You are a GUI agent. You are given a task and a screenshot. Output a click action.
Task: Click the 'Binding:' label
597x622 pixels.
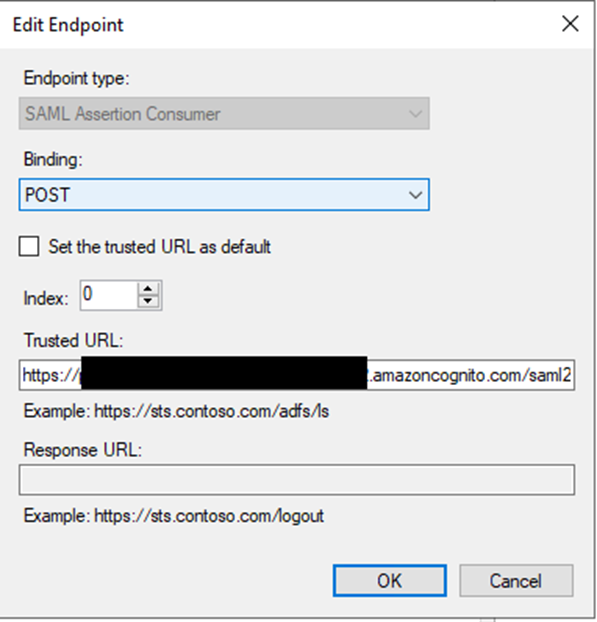(x=53, y=159)
